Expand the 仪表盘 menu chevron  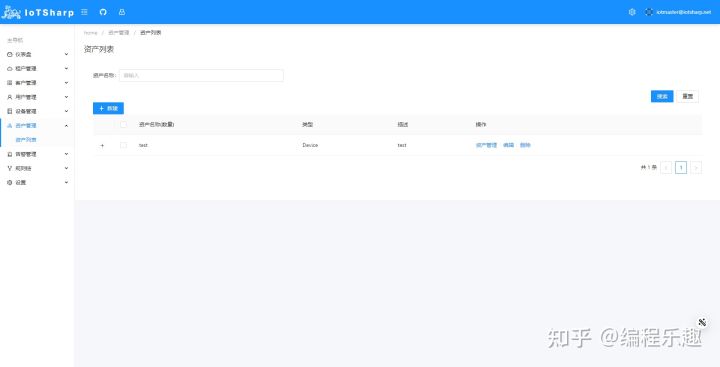pyautogui.click(x=66, y=54)
